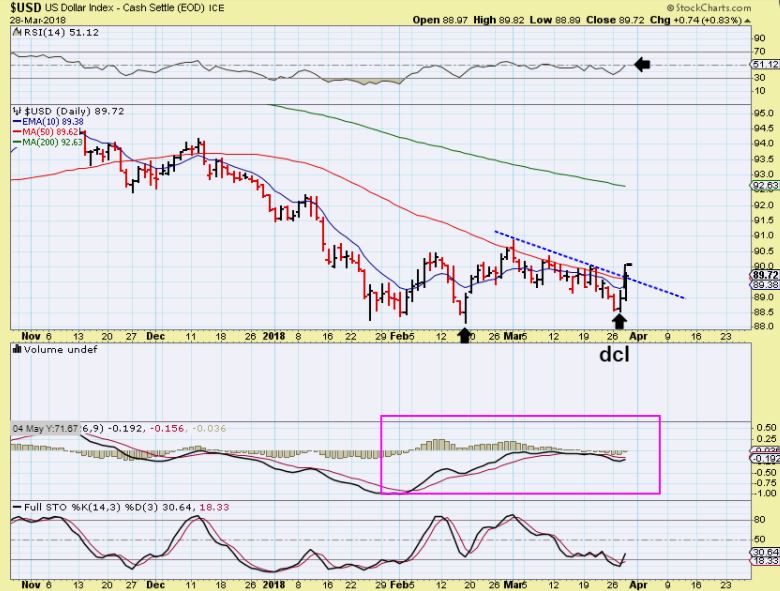
Task: Click the dcl annotation text
Action: point(614,354)
